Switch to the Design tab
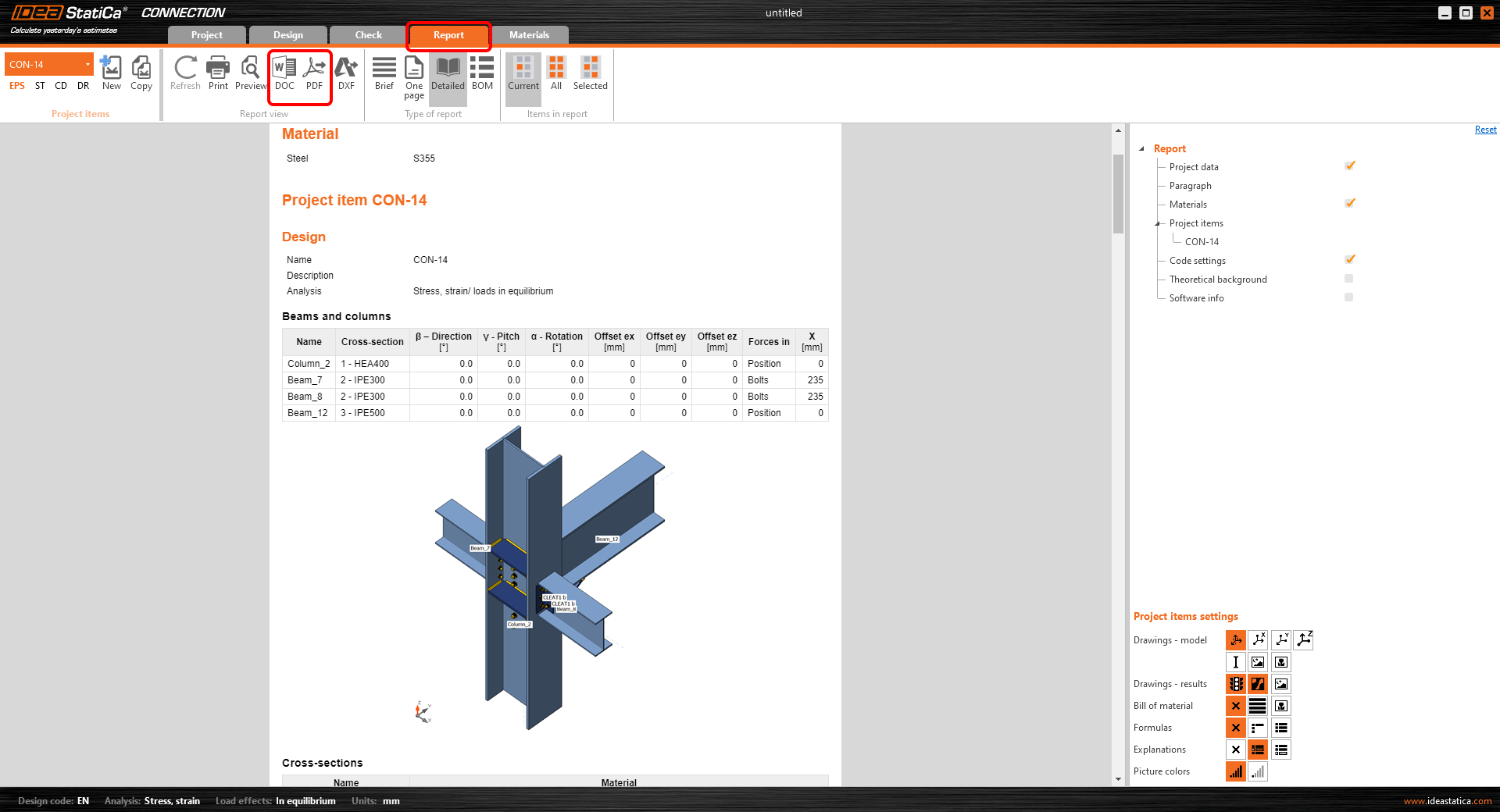Screen dimensions: 1500x812 [287, 35]
